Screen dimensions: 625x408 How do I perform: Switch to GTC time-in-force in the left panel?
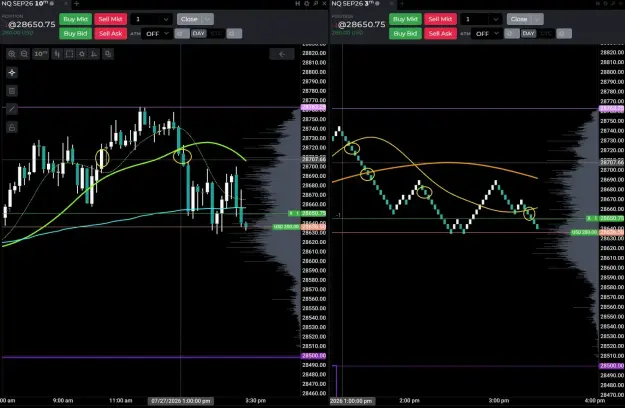coord(216,33)
